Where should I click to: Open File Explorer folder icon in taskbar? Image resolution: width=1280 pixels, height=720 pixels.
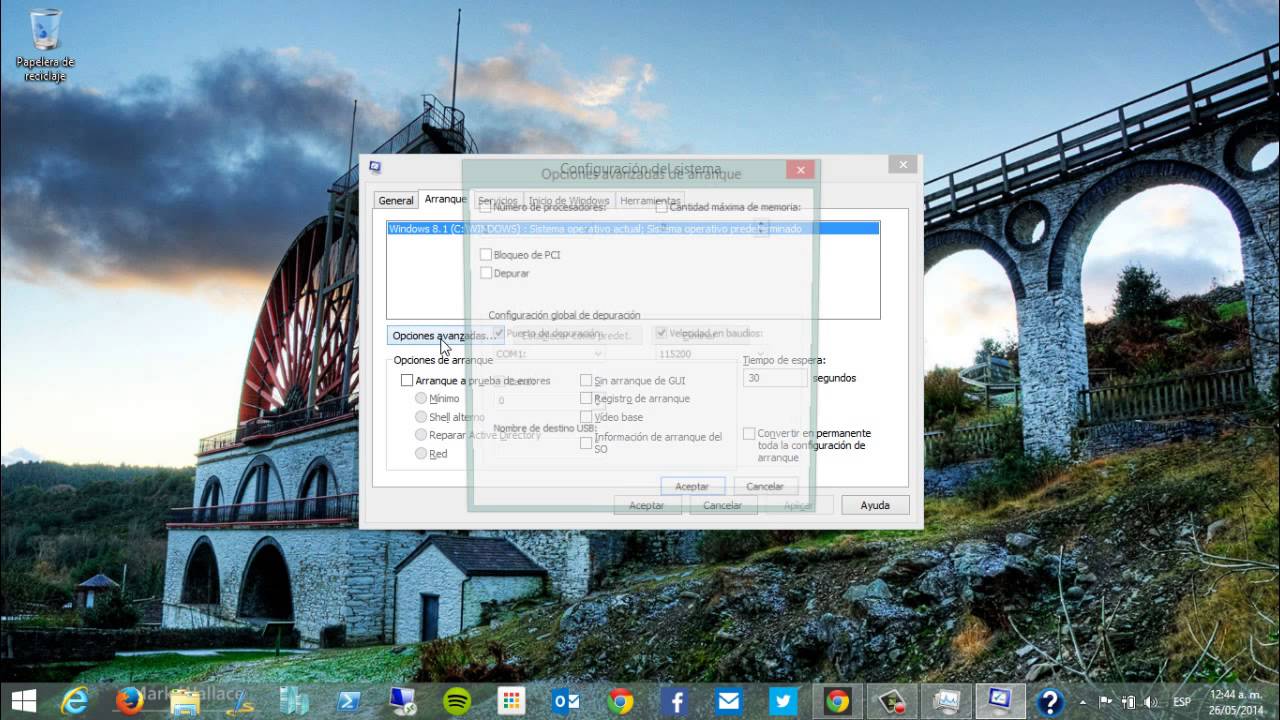coord(185,701)
